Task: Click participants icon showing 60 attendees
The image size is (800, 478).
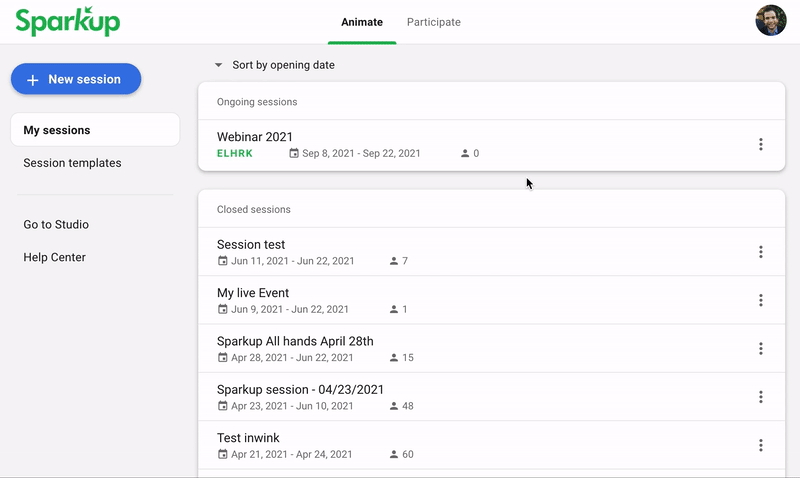Action: coord(393,454)
